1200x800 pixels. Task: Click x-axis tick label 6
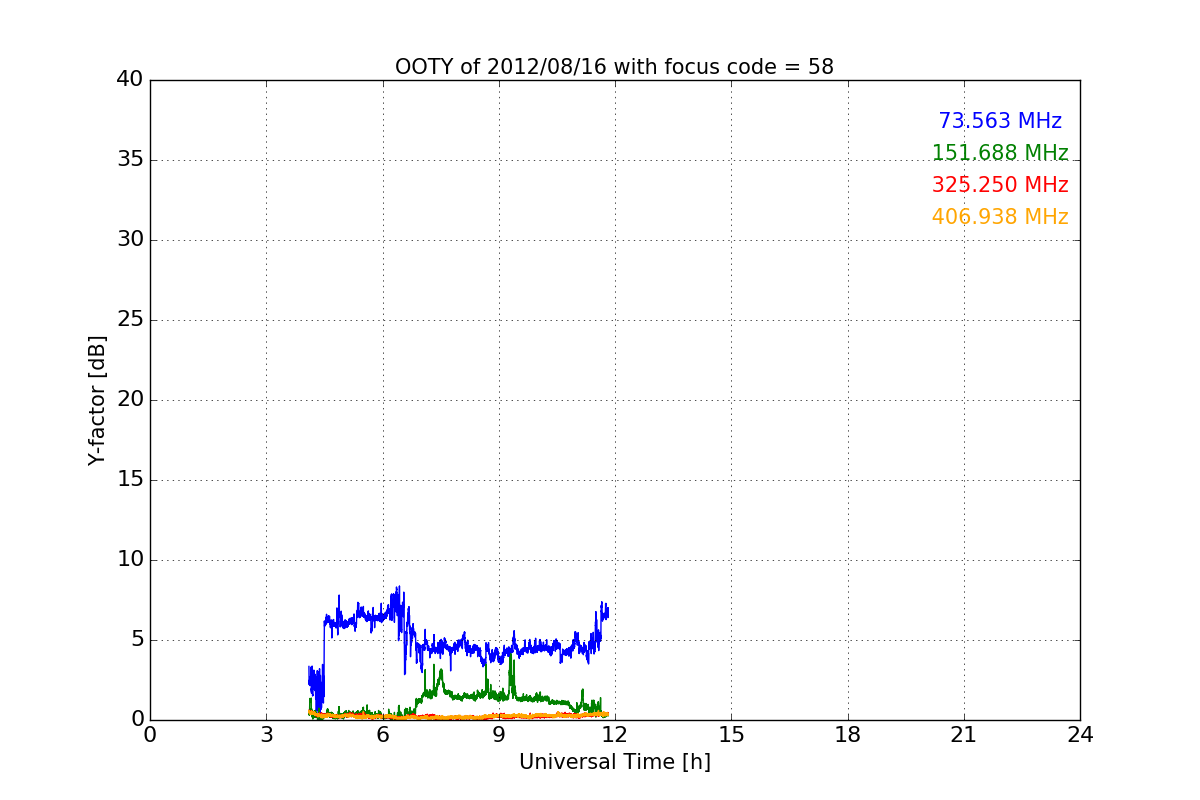(x=382, y=735)
